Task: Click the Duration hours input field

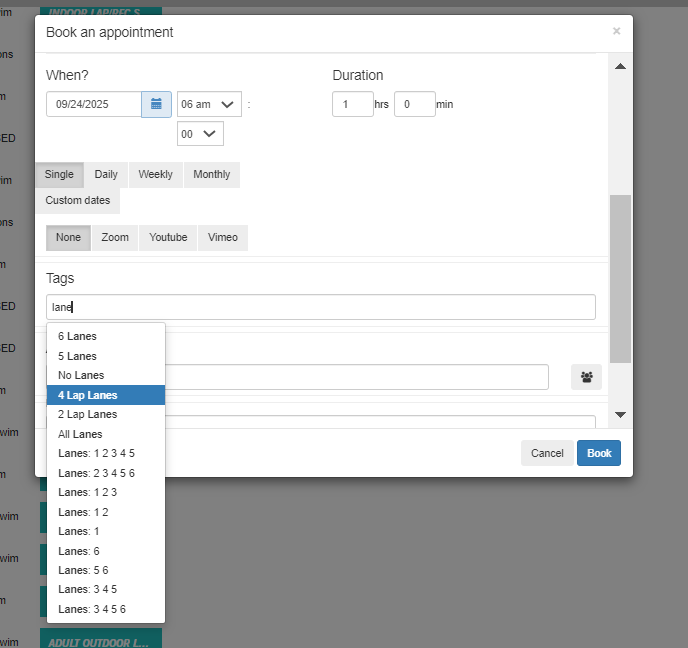Action: tap(353, 104)
